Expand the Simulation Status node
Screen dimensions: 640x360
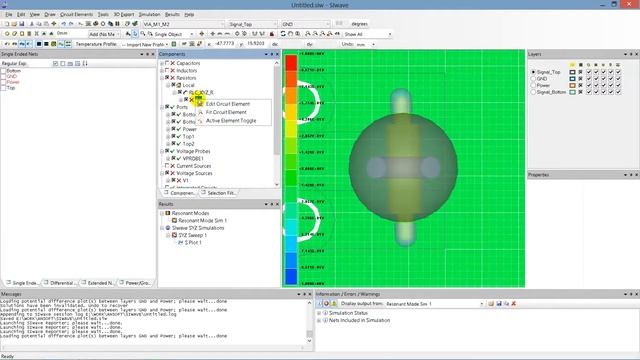[x=319, y=313]
